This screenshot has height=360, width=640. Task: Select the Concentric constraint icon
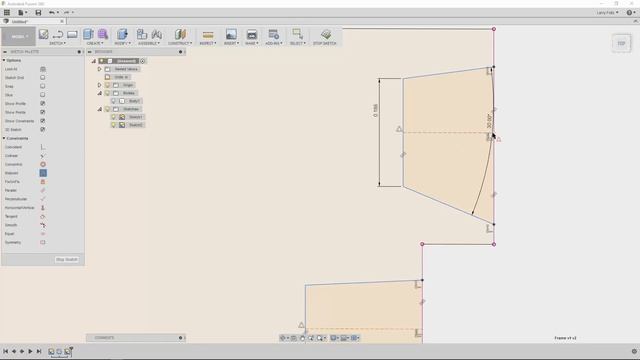(43, 164)
